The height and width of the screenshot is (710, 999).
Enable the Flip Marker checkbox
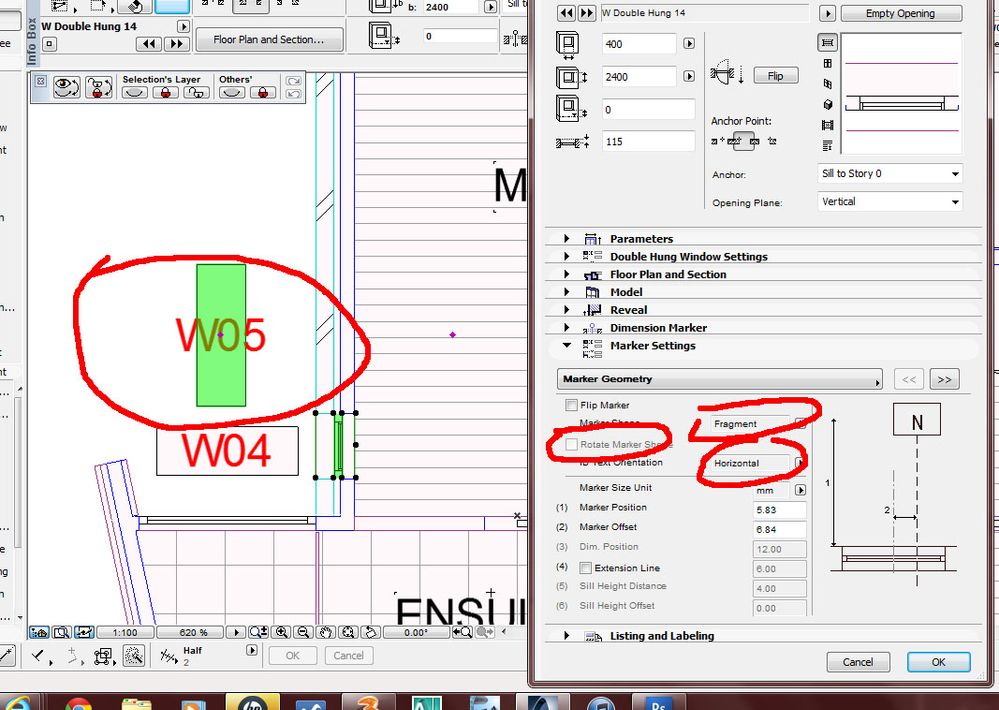(x=571, y=405)
